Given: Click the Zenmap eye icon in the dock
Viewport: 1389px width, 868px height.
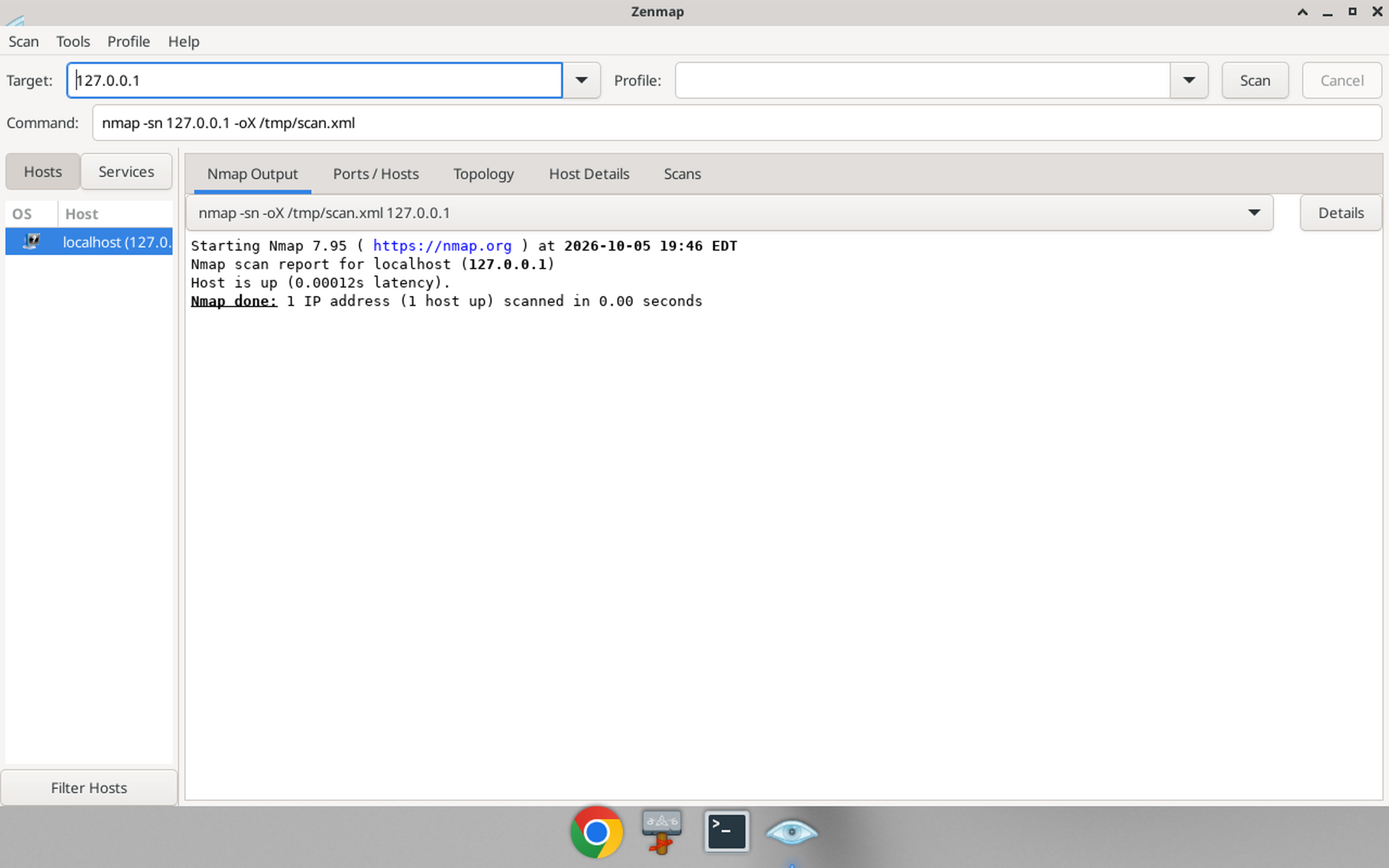Looking at the screenshot, I should click(792, 832).
